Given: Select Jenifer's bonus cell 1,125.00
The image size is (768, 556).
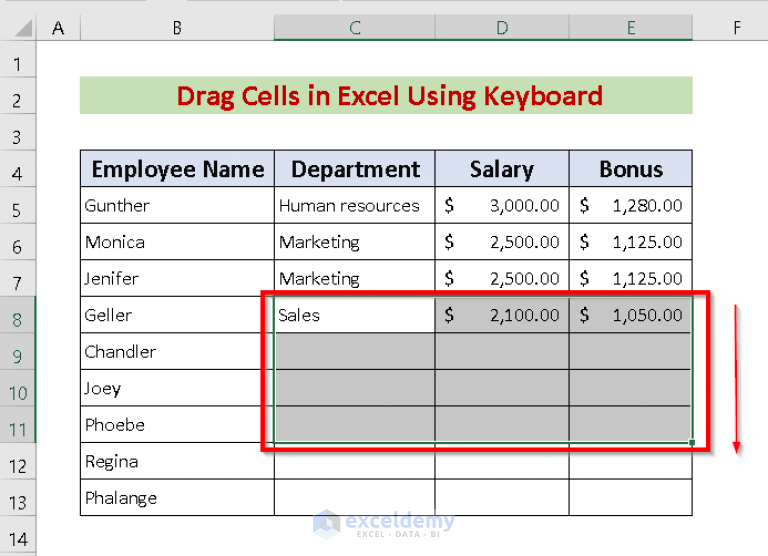Looking at the screenshot, I should [631, 279].
